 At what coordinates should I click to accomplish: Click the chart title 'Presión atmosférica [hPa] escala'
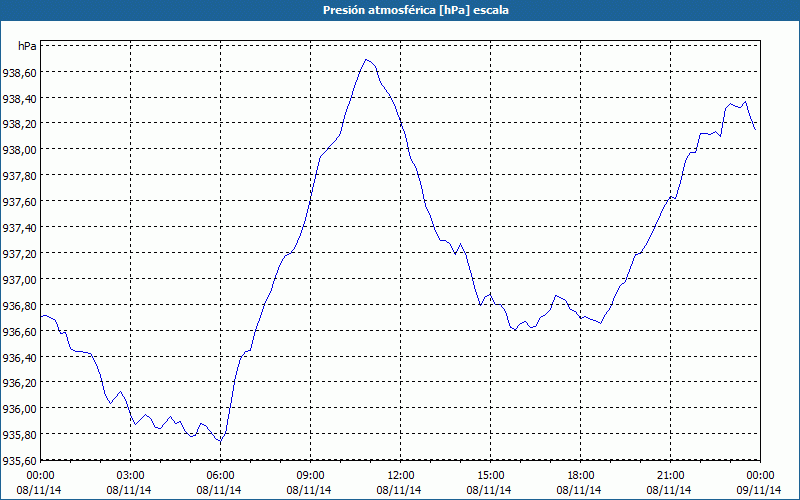[x=415, y=10]
